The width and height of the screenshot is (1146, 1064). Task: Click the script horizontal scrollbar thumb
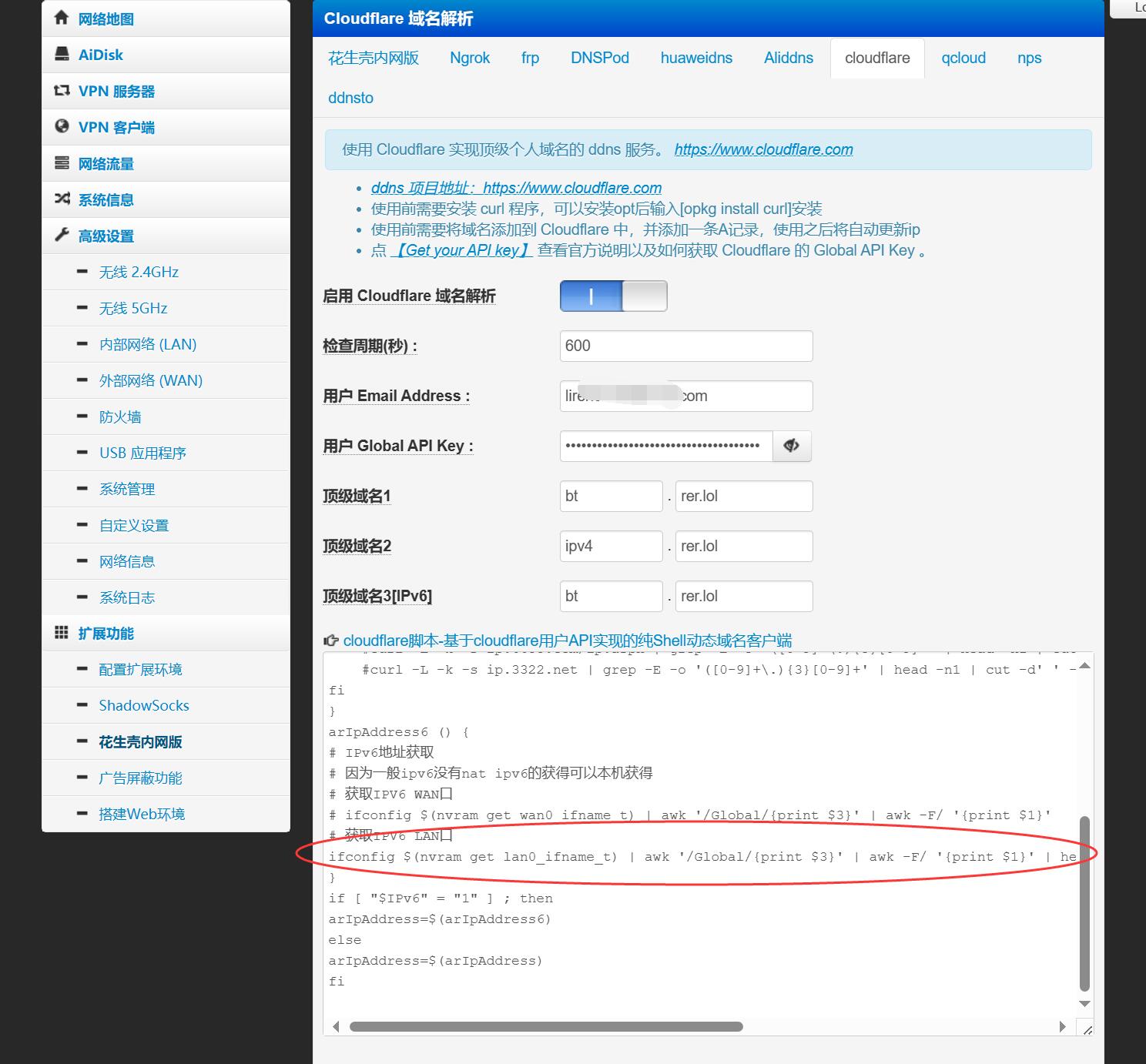546,1026
